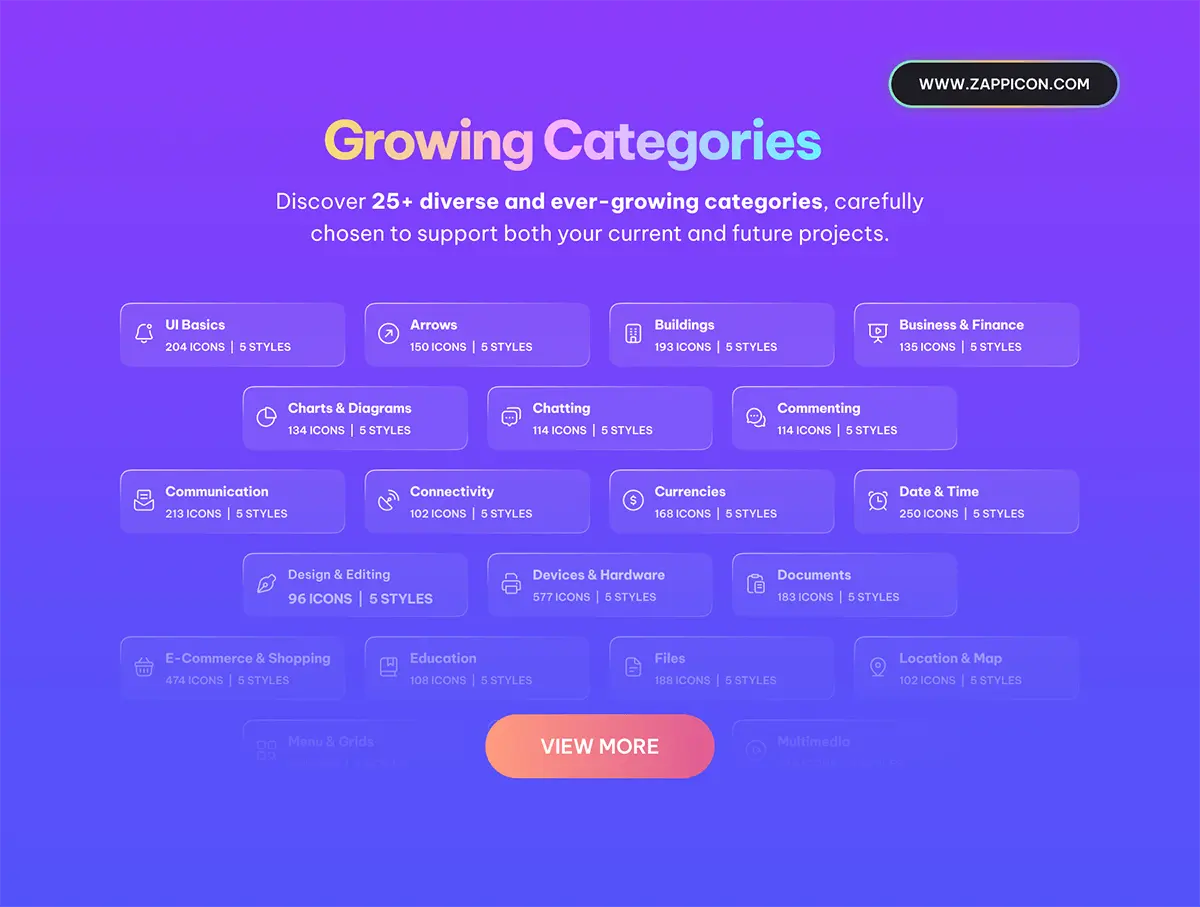This screenshot has width=1200, height=907.
Task: Click the Connectivity satellite dish icon
Action: tap(388, 501)
